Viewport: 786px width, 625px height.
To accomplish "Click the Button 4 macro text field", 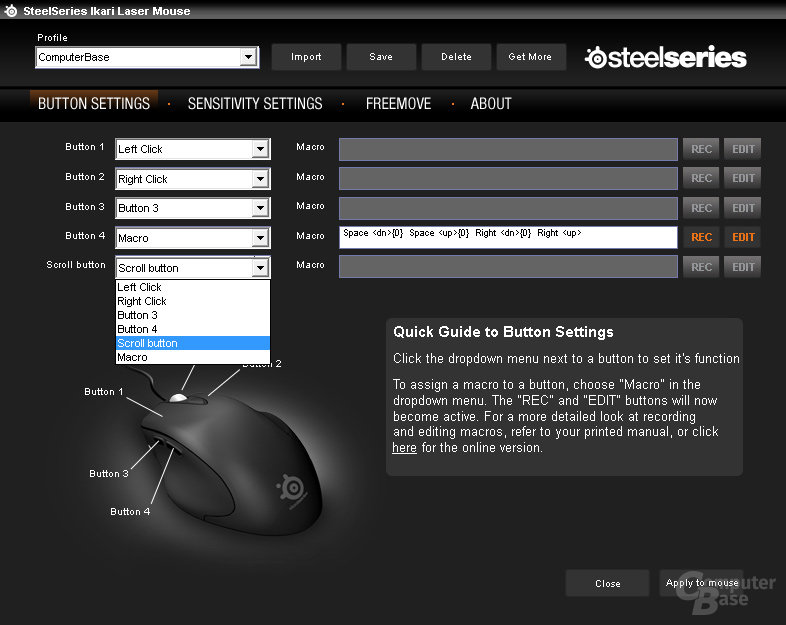I will [x=508, y=237].
